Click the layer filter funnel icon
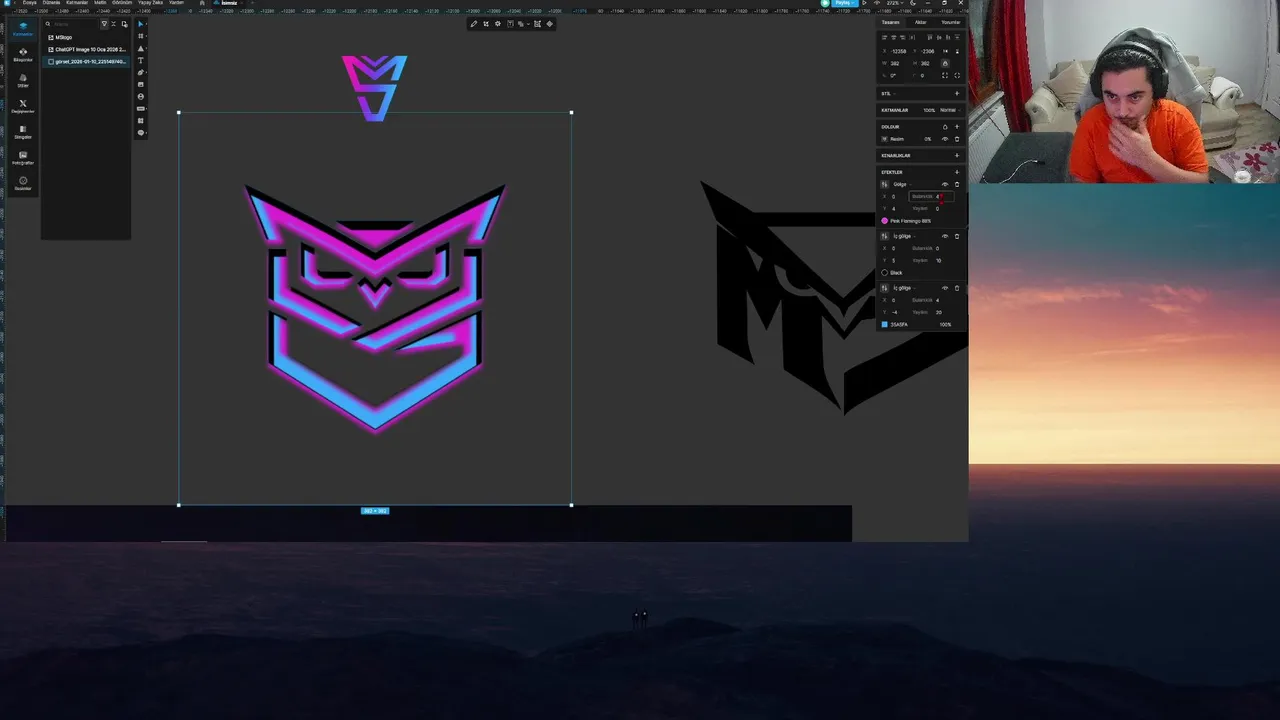The height and width of the screenshot is (720, 1280). tap(104, 24)
